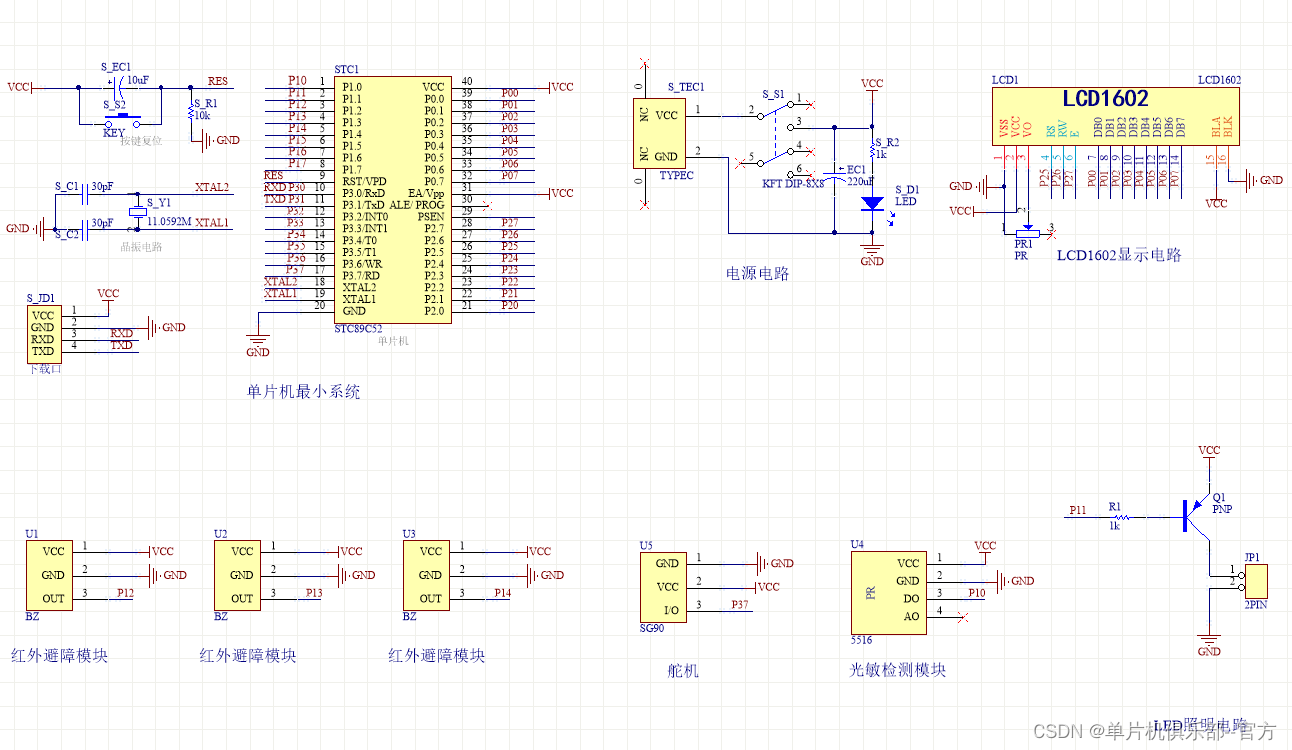Select the U3 BZ infrared module block
This screenshot has height=750, width=1292.
(426, 575)
